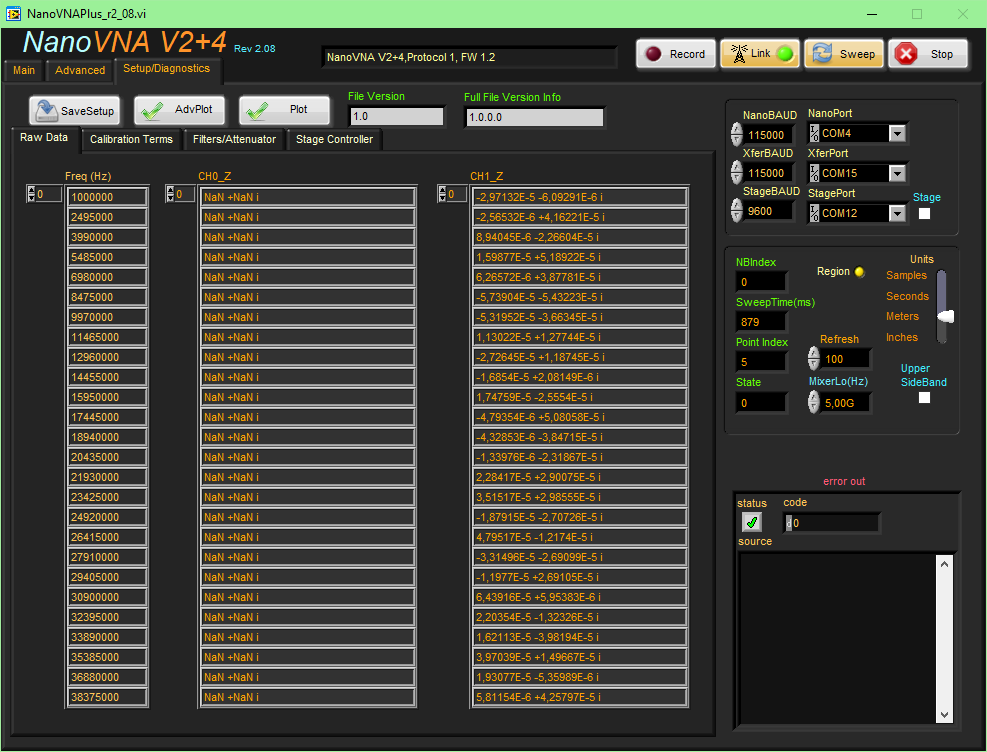The image size is (987, 752).
Task: Open the NanoPort COM4 dropdown
Action: click(898, 133)
